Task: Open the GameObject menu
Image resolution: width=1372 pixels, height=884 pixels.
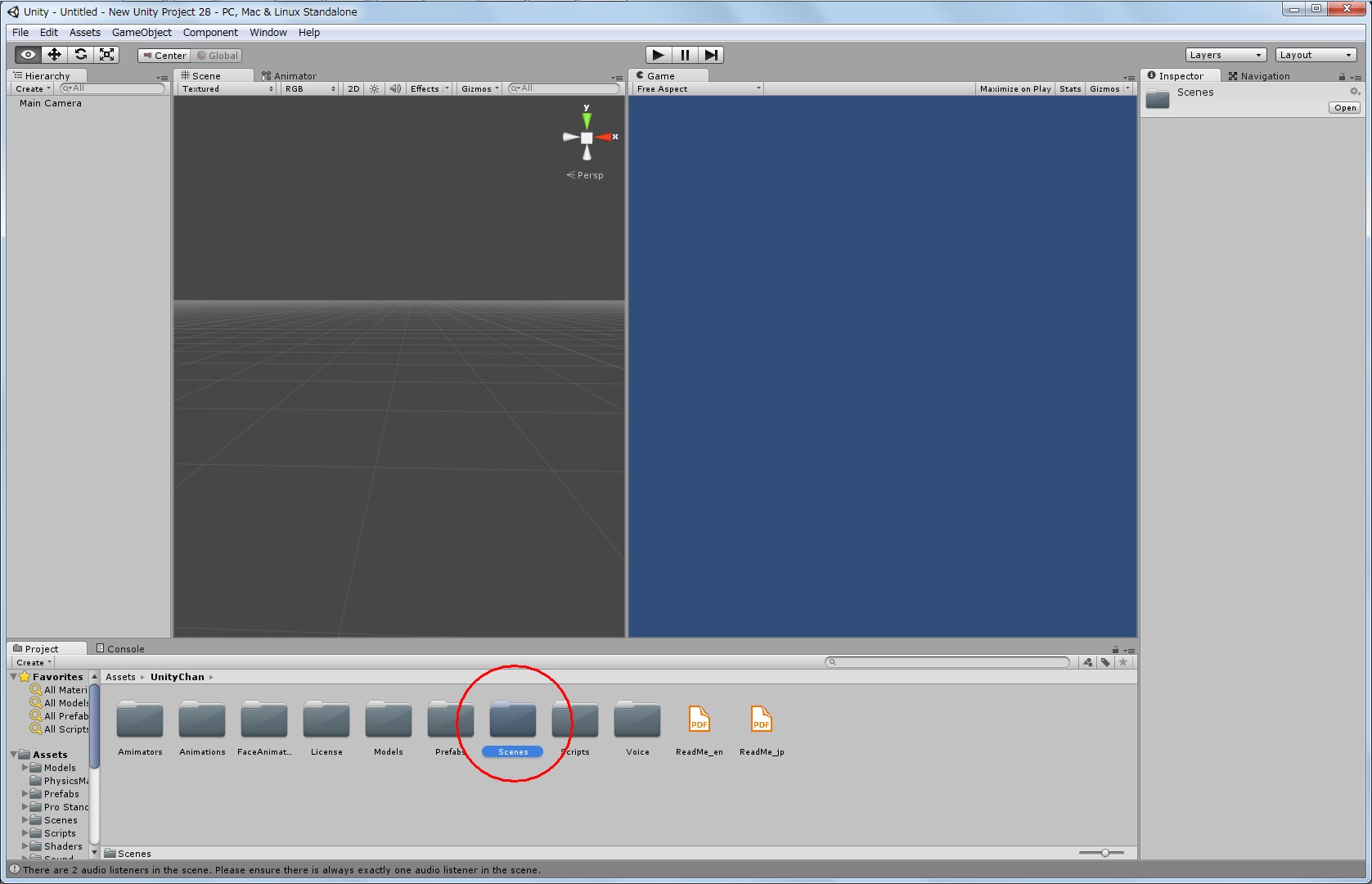Action: point(142,33)
